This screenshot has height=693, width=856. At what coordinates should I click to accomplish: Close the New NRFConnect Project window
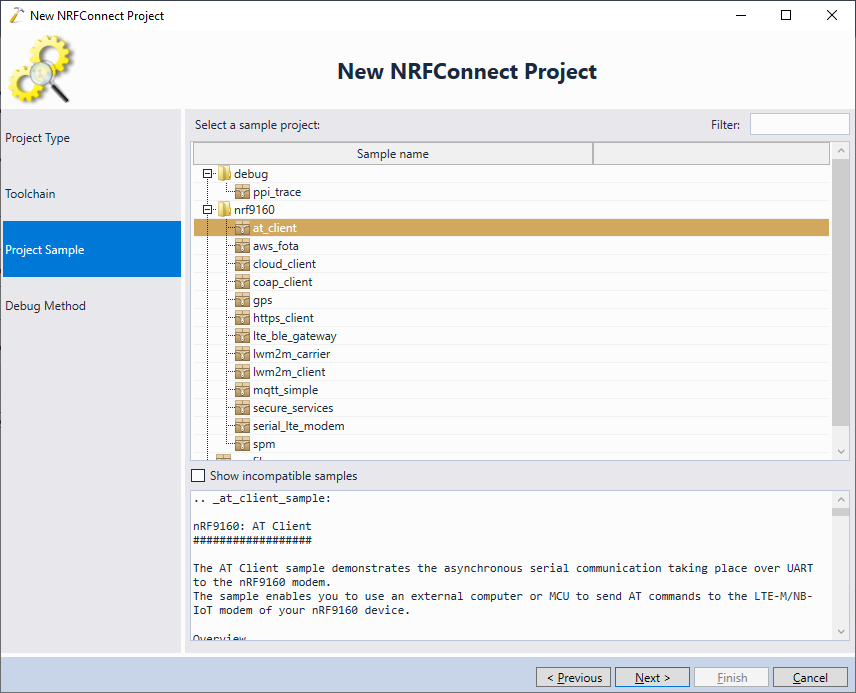(x=831, y=15)
